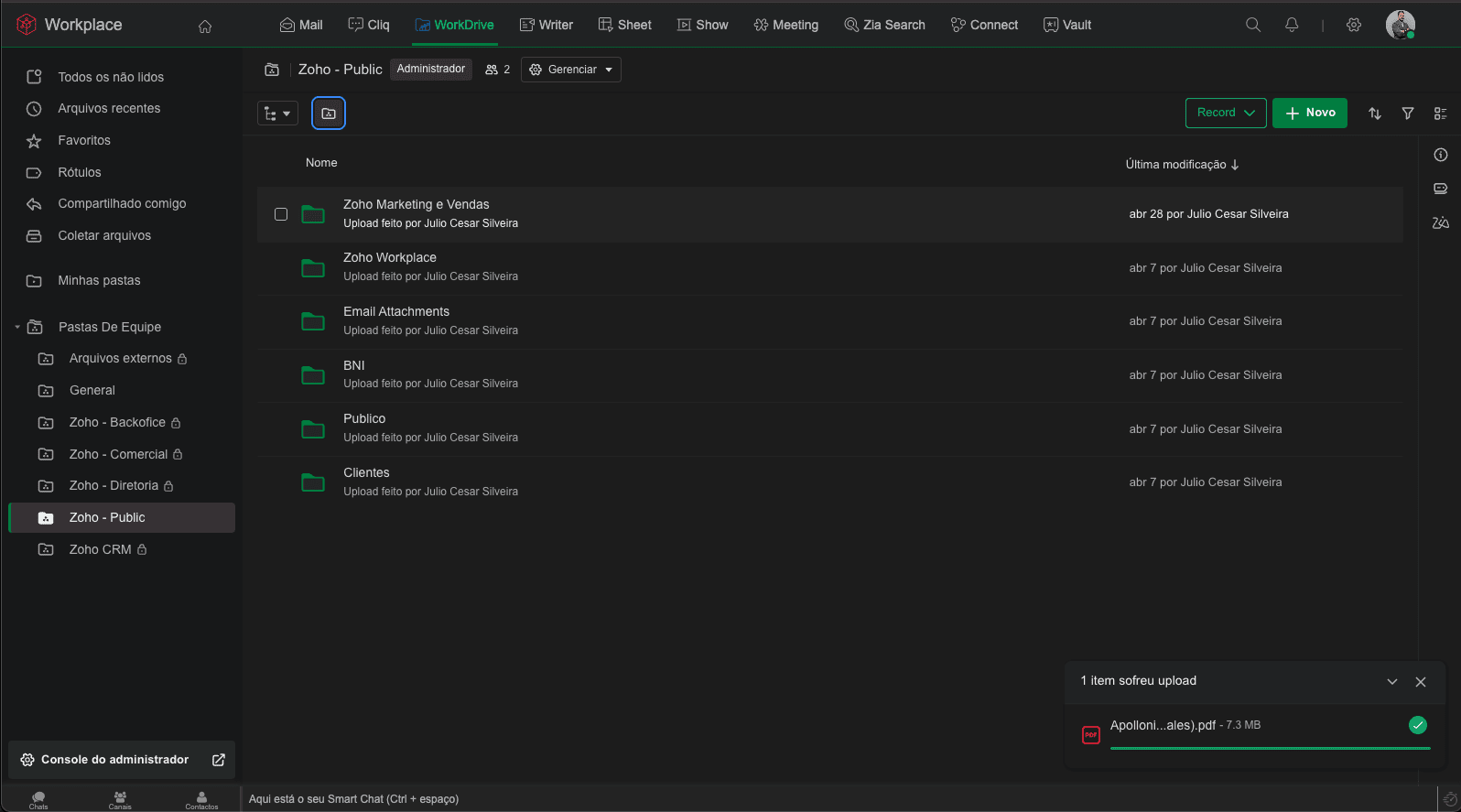Collapse the upload notification panel
Image resolution: width=1461 pixels, height=812 pixels.
pos(1391,682)
